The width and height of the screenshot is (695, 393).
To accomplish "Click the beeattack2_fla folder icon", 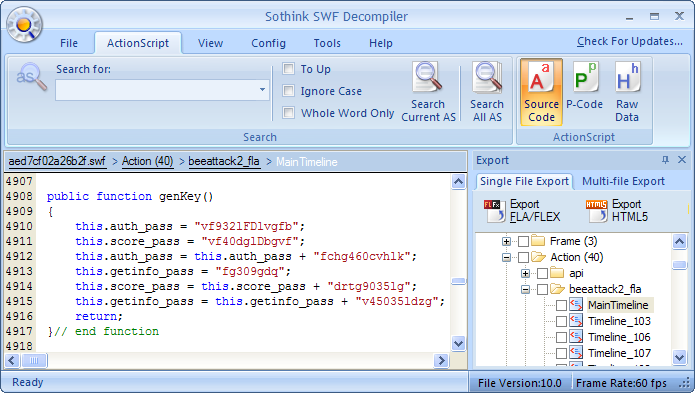I will [557, 289].
